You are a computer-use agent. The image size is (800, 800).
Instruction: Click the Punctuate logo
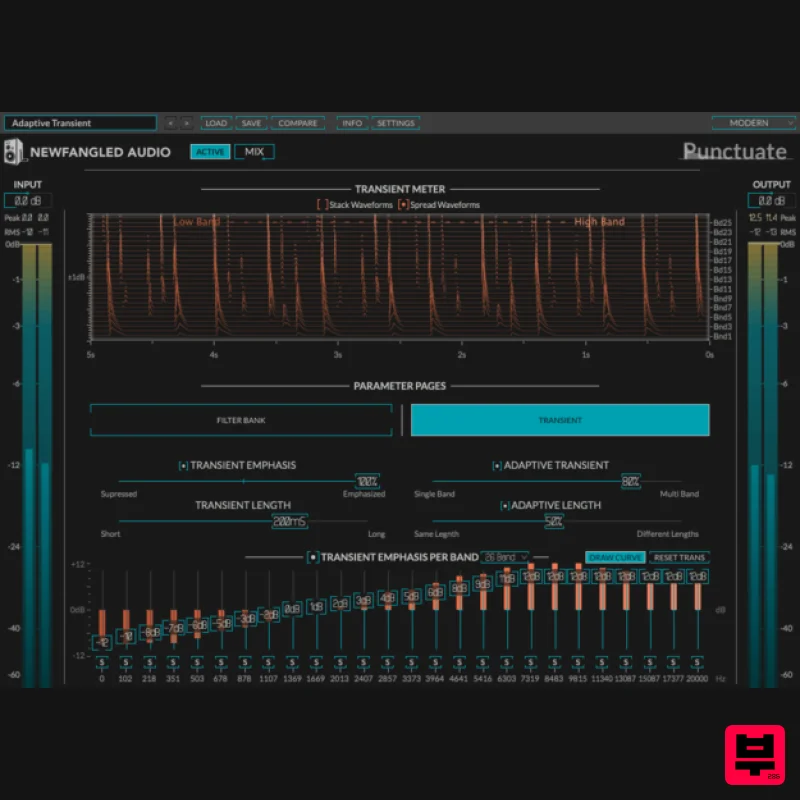[x=737, y=151]
